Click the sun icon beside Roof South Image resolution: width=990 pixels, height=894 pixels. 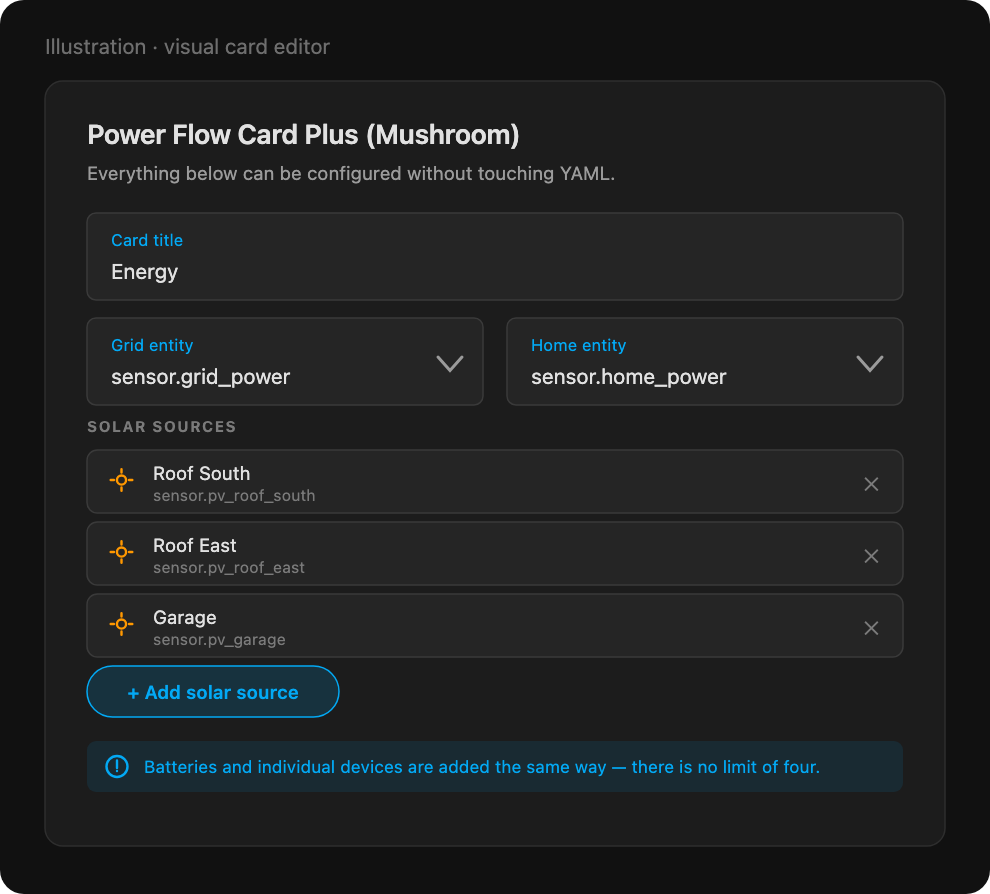click(121, 480)
